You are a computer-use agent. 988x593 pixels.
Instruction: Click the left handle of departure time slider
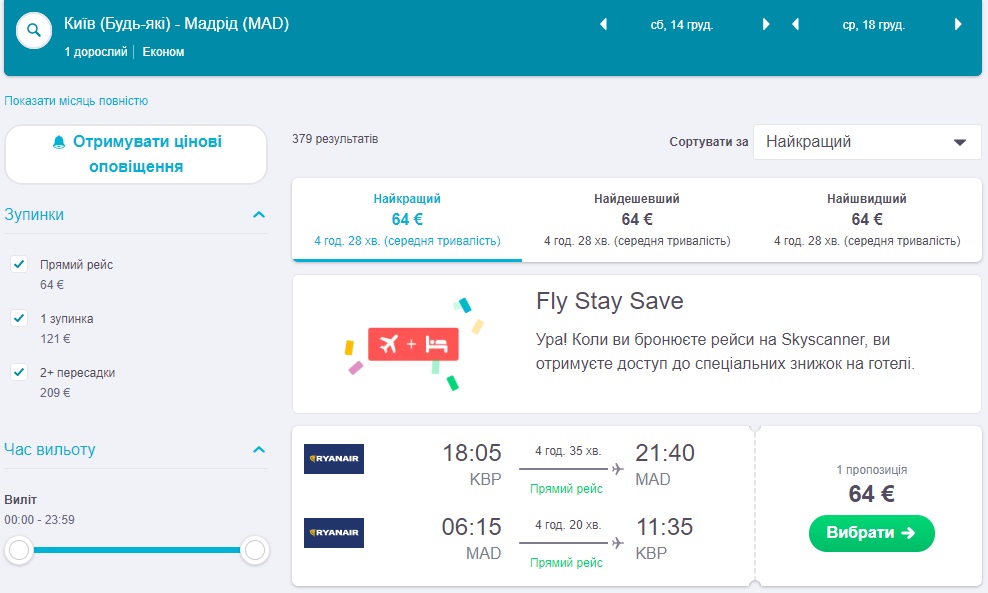(19, 549)
